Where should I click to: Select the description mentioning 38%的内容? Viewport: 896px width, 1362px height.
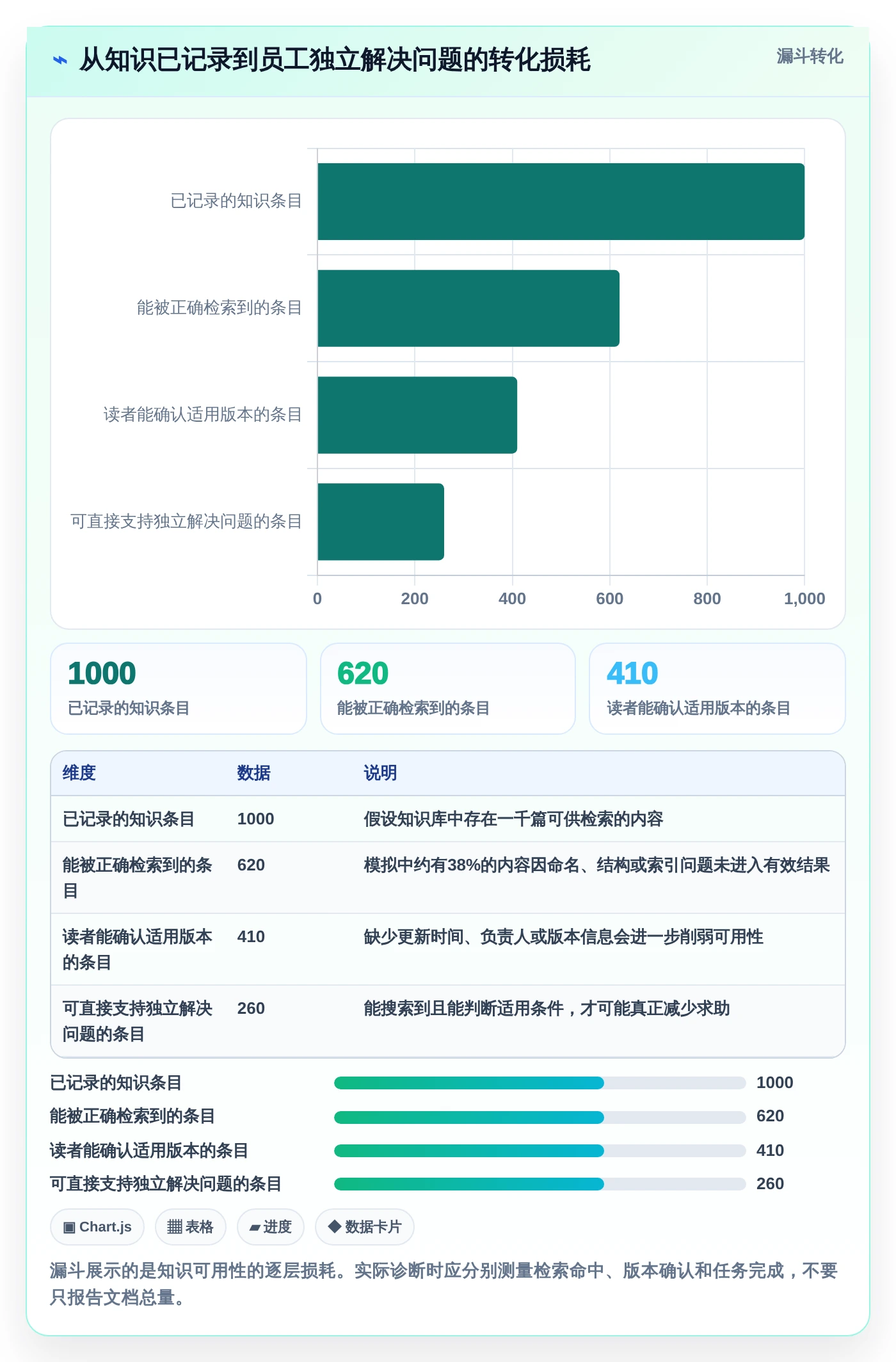(x=596, y=865)
